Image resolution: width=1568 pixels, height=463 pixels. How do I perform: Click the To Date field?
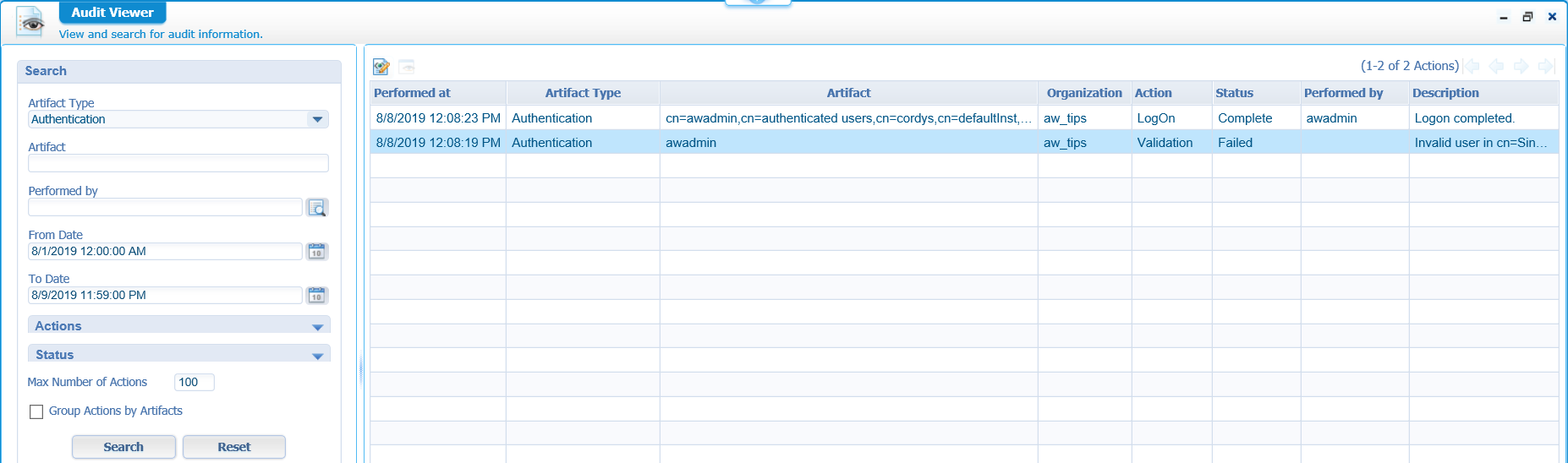[x=165, y=295]
